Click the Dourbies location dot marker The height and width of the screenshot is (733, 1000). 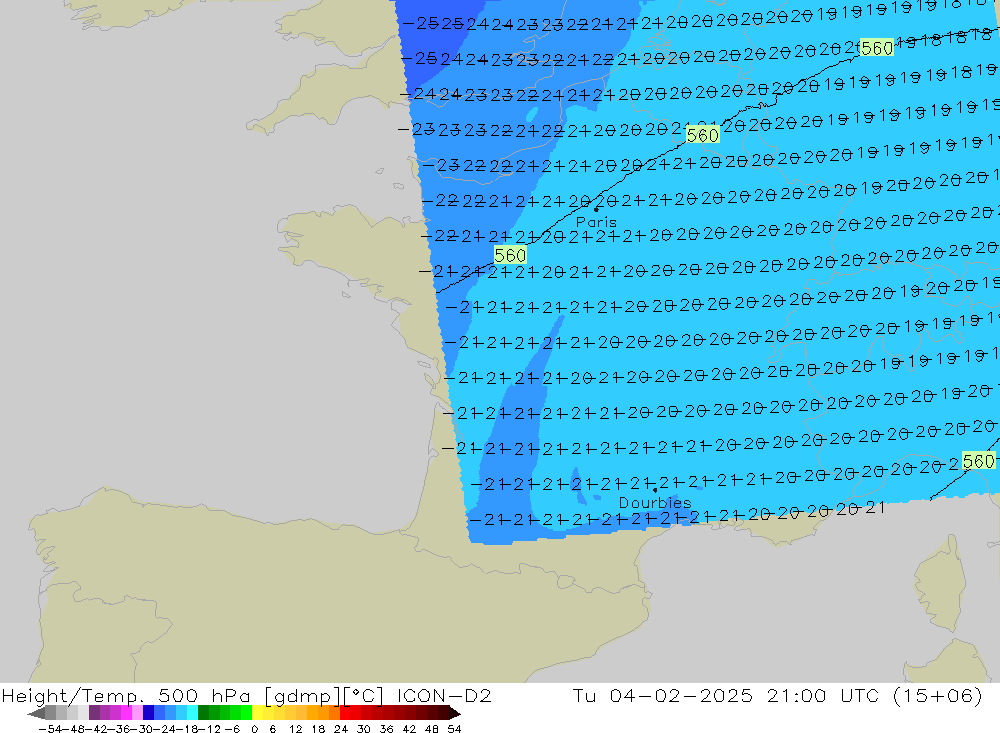coord(655,490)
